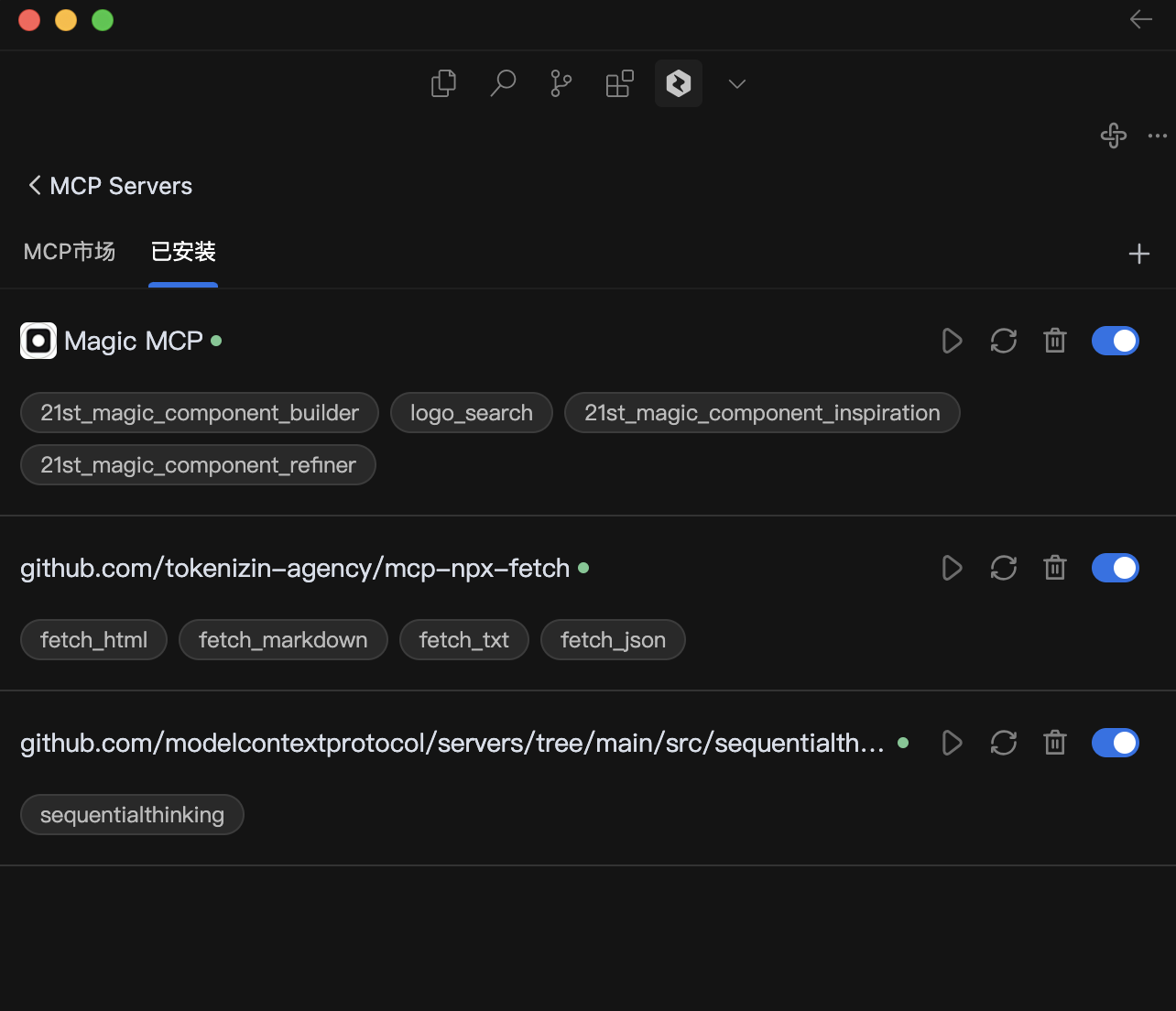
Task: Select the 21st_magic_component_refiner tool tag
Action: pos(198,465)
